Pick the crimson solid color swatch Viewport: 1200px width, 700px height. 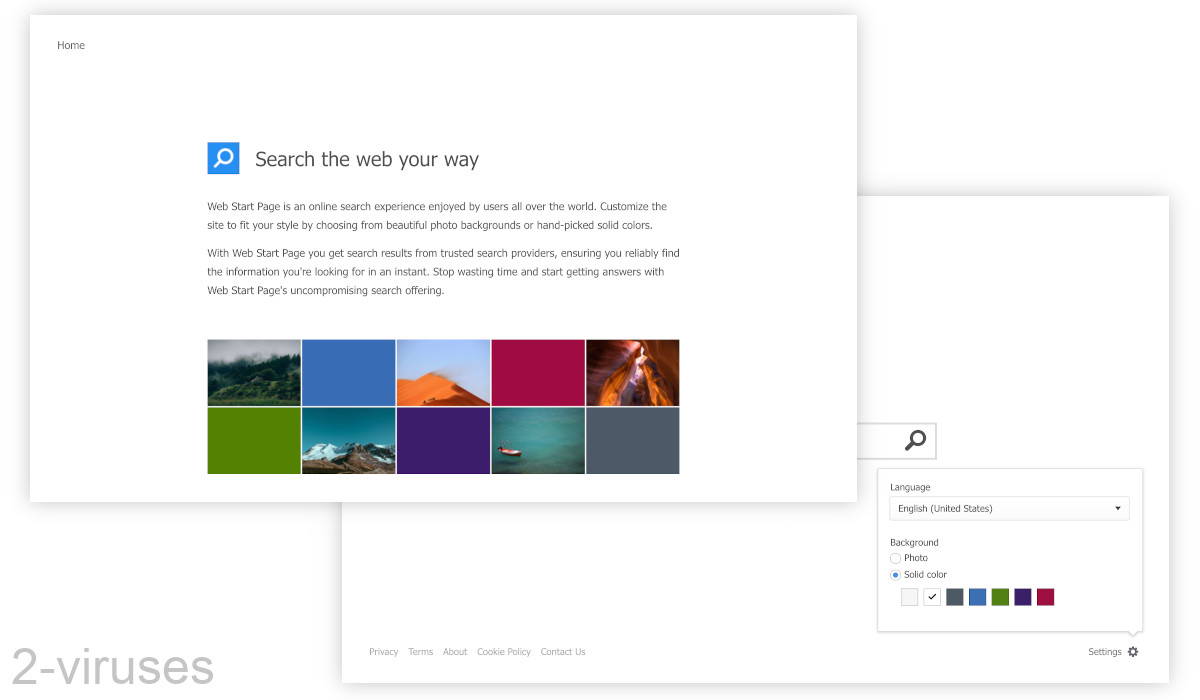1045,596
